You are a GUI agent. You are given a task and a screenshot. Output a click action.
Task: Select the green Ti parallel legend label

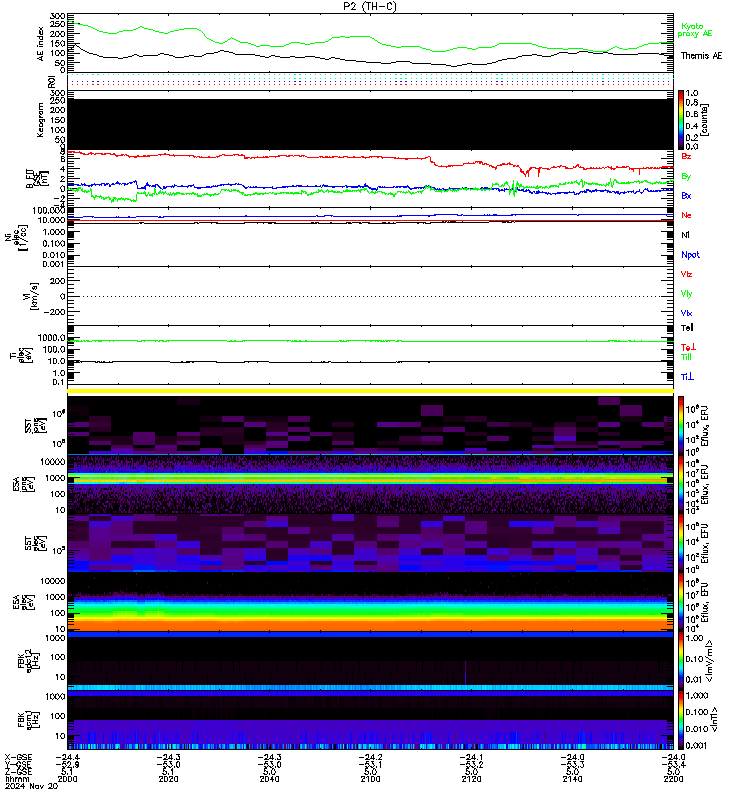[686, 357]
